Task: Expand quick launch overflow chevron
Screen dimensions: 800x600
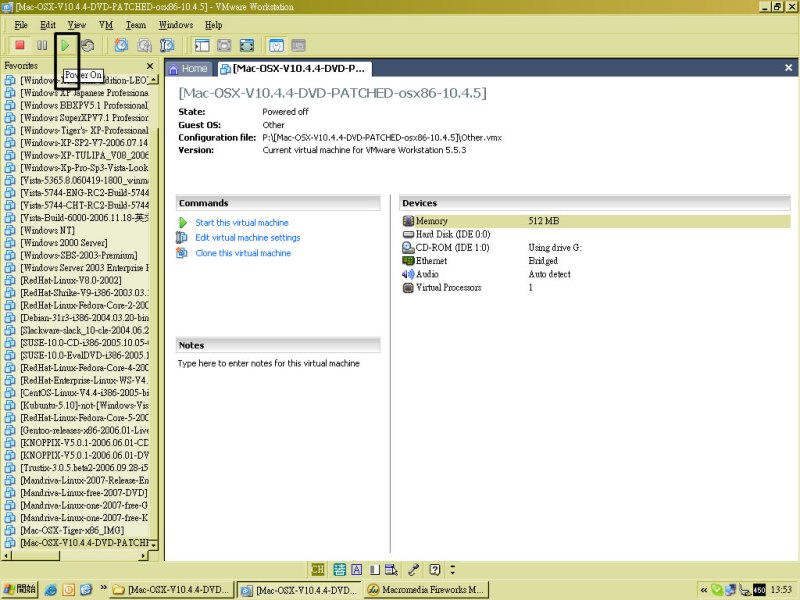Action: point(104,587)
